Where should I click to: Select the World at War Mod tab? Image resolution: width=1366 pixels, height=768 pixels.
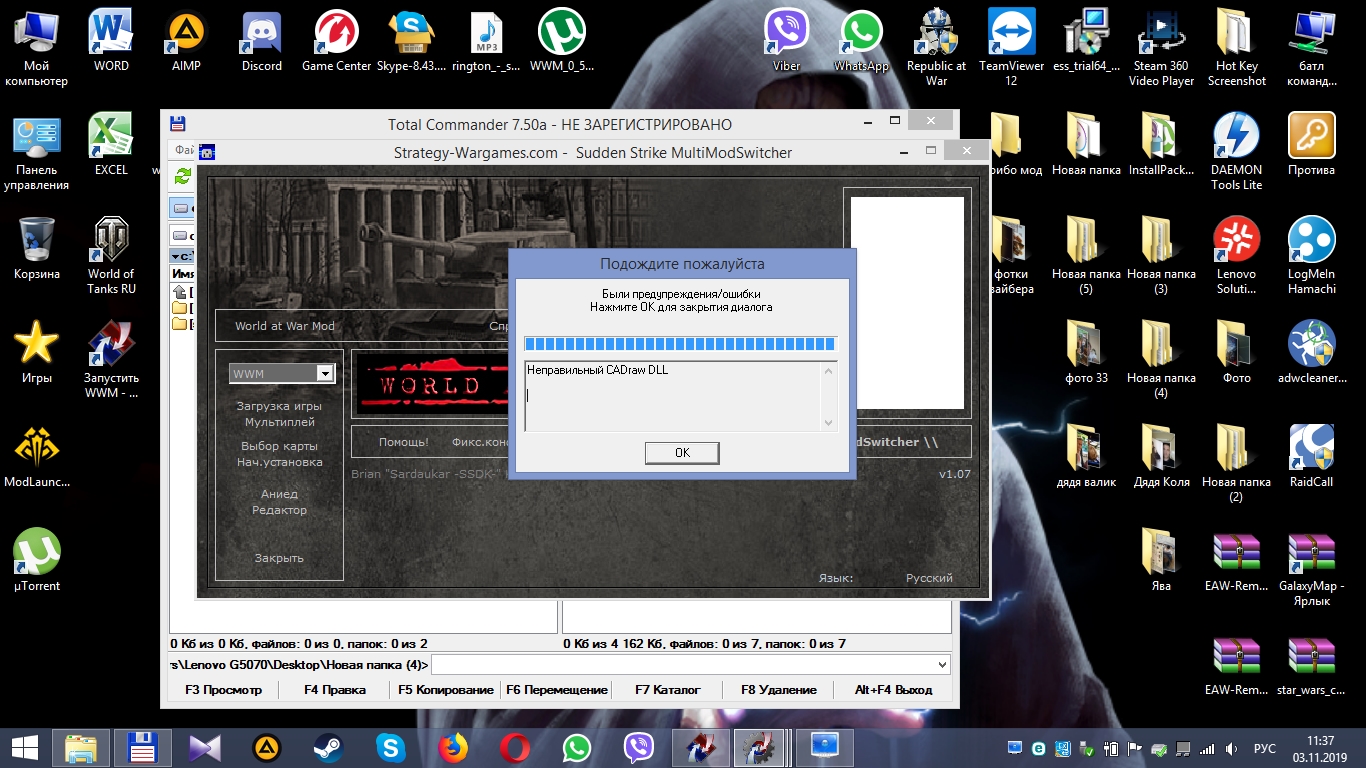pos(285,326)
